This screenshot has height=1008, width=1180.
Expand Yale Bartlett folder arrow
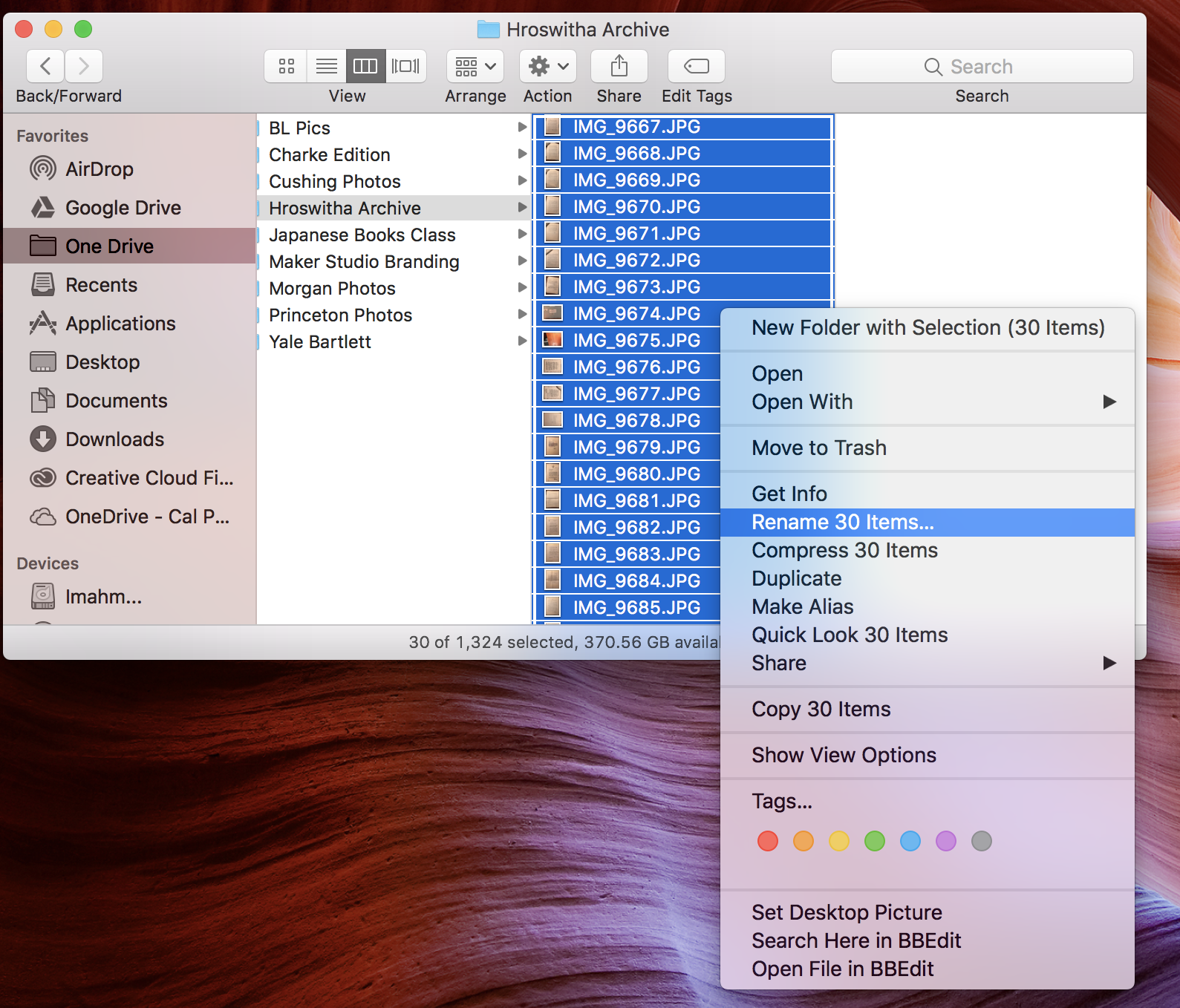click(x=522, y=341)
